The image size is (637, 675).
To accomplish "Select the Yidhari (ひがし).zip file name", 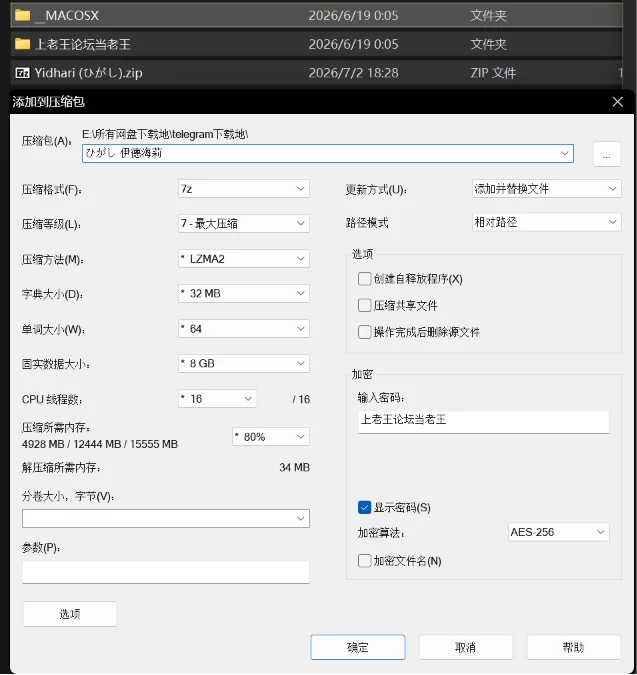I will click(89, 73).
